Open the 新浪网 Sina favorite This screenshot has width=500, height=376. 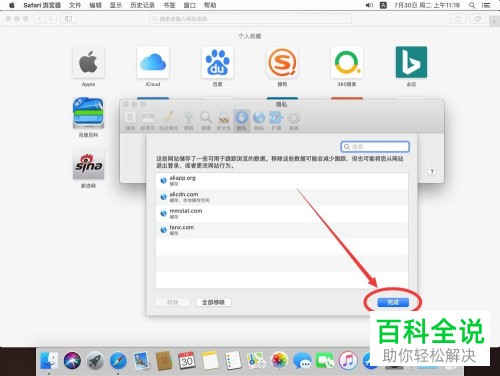[x=88, y=168]
